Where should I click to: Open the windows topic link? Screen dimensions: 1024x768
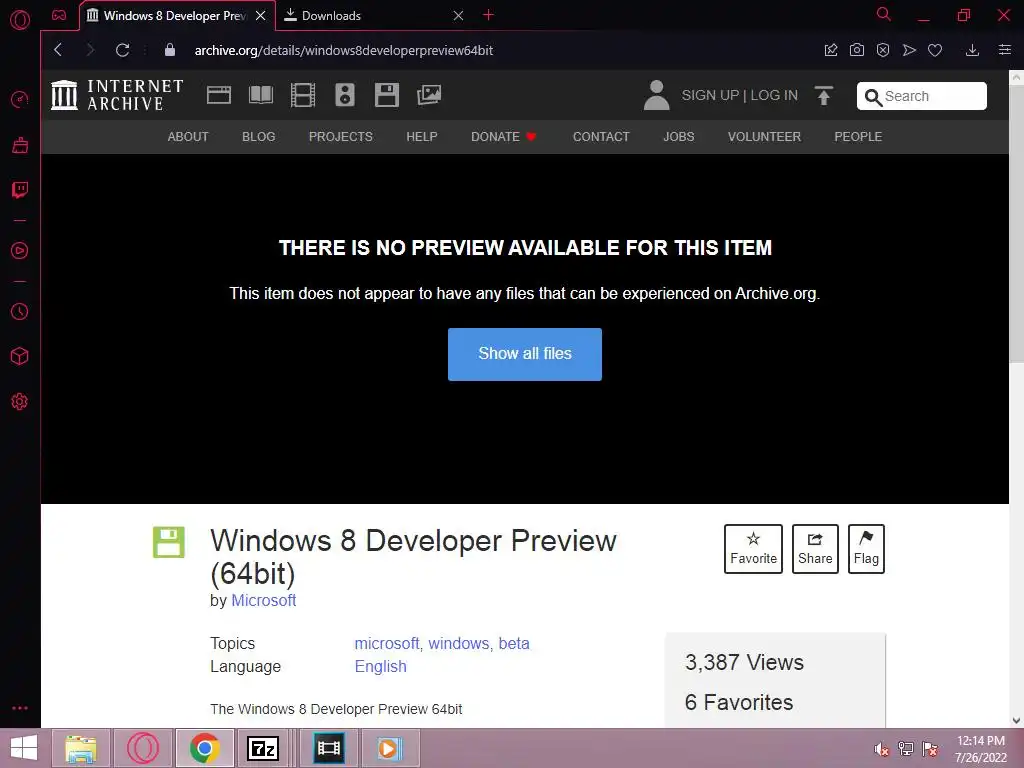(460, 643)
